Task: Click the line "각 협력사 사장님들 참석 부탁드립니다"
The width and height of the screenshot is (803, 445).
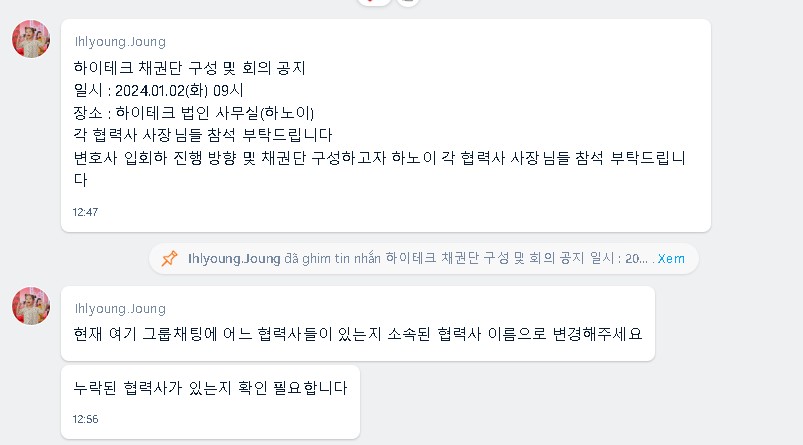Action: (202, 135)
